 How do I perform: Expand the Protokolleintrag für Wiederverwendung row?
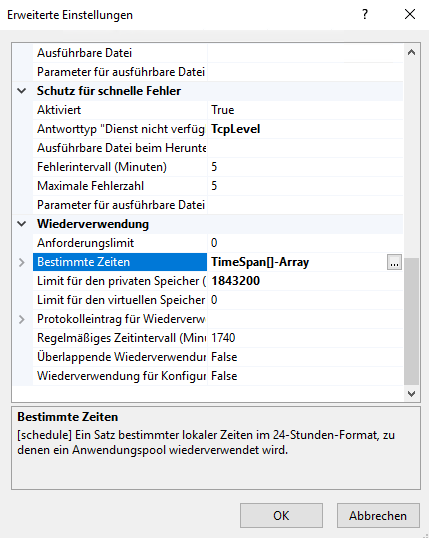(x=22, y=319)
